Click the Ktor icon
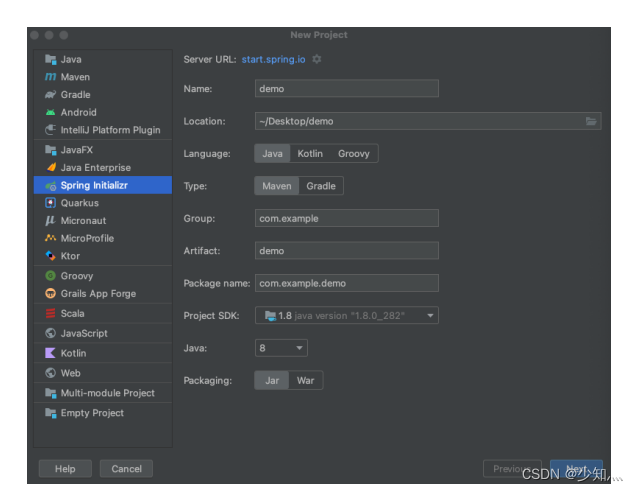This screenshot has height=492, width=638. coord(50,256)
